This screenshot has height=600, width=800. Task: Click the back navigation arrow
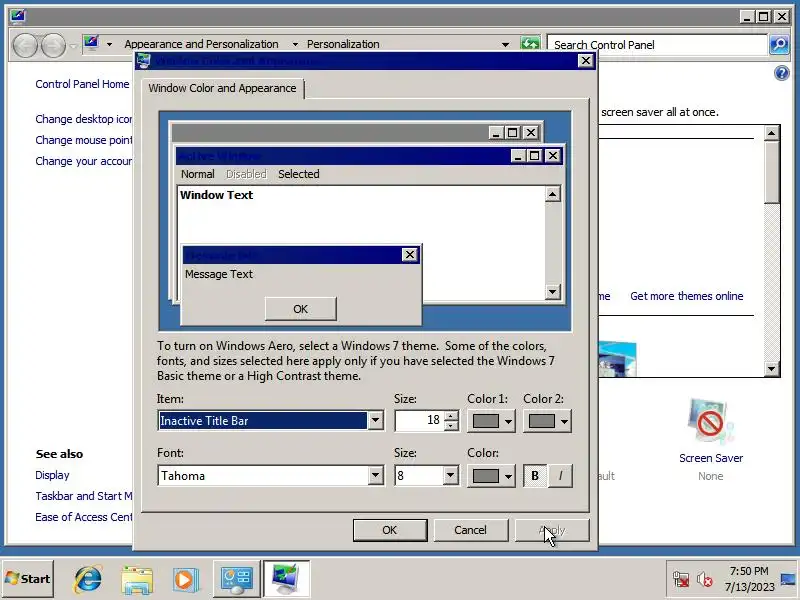pos(25,45)
